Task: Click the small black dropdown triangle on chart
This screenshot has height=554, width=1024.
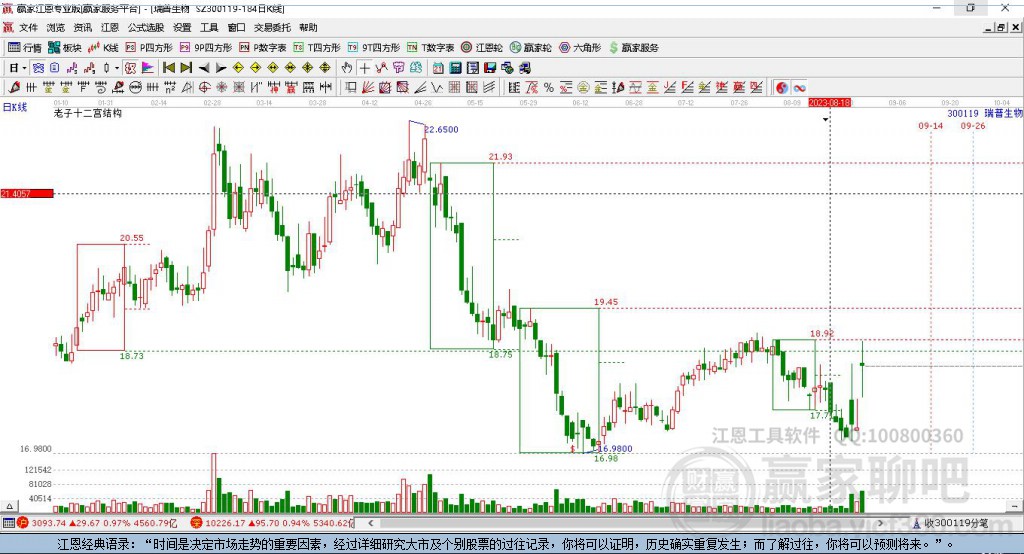Action: pos(825,120)
